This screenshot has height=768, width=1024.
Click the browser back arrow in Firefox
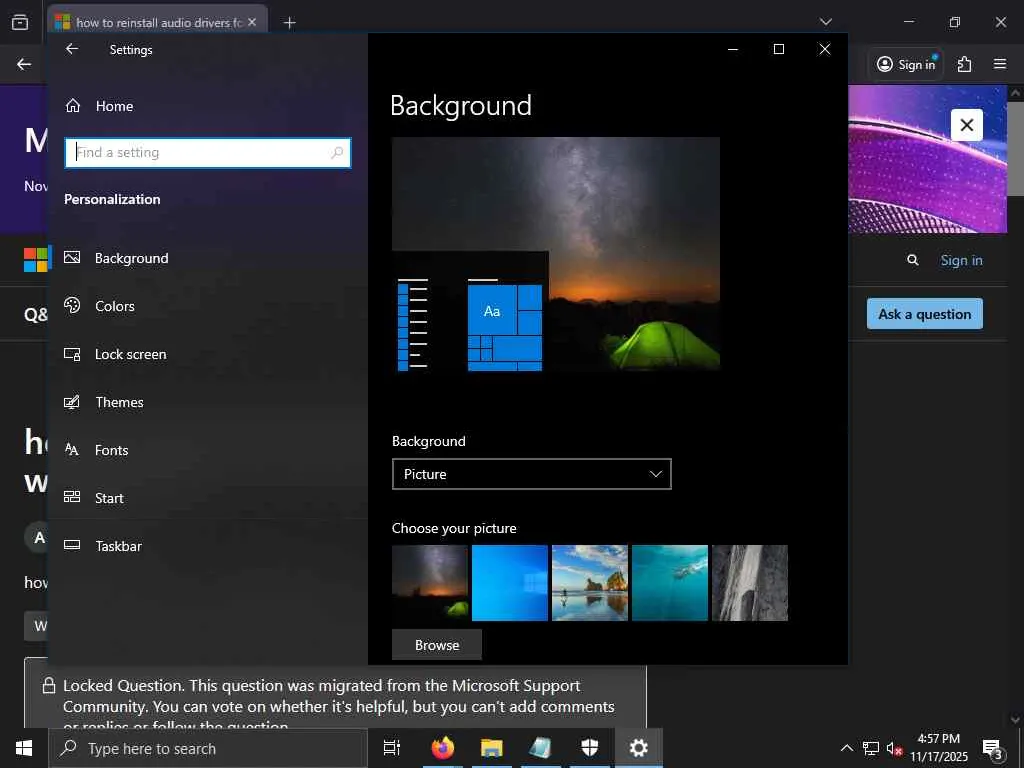click(x=24, y=64)
